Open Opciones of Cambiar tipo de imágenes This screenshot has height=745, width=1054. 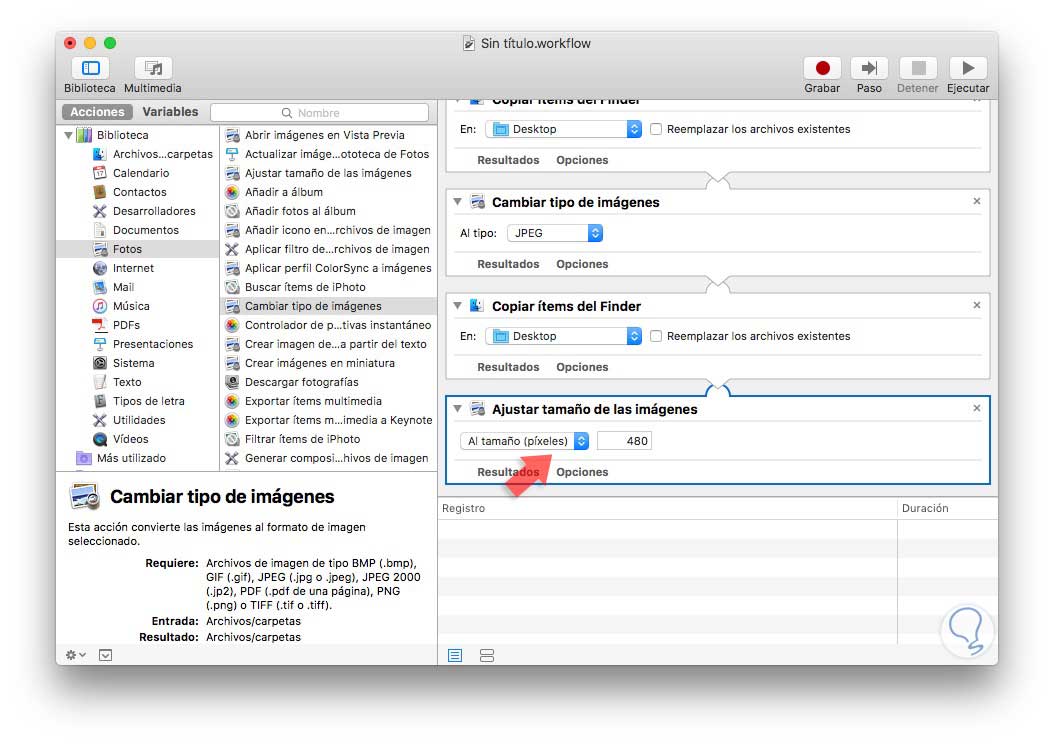pyautogui.click(x=582, y=264)
